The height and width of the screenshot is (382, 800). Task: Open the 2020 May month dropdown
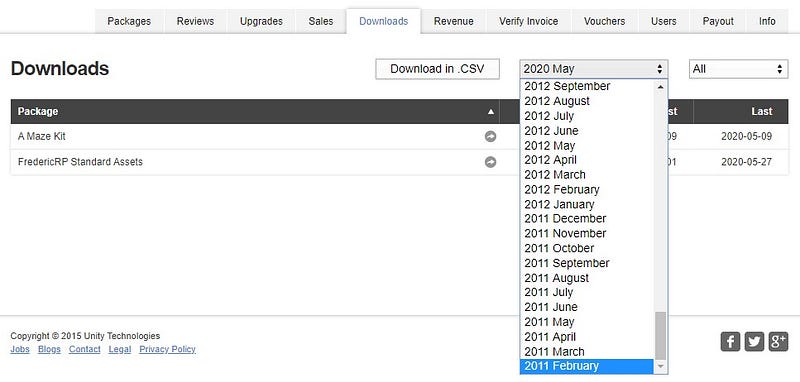pos(594,69)
